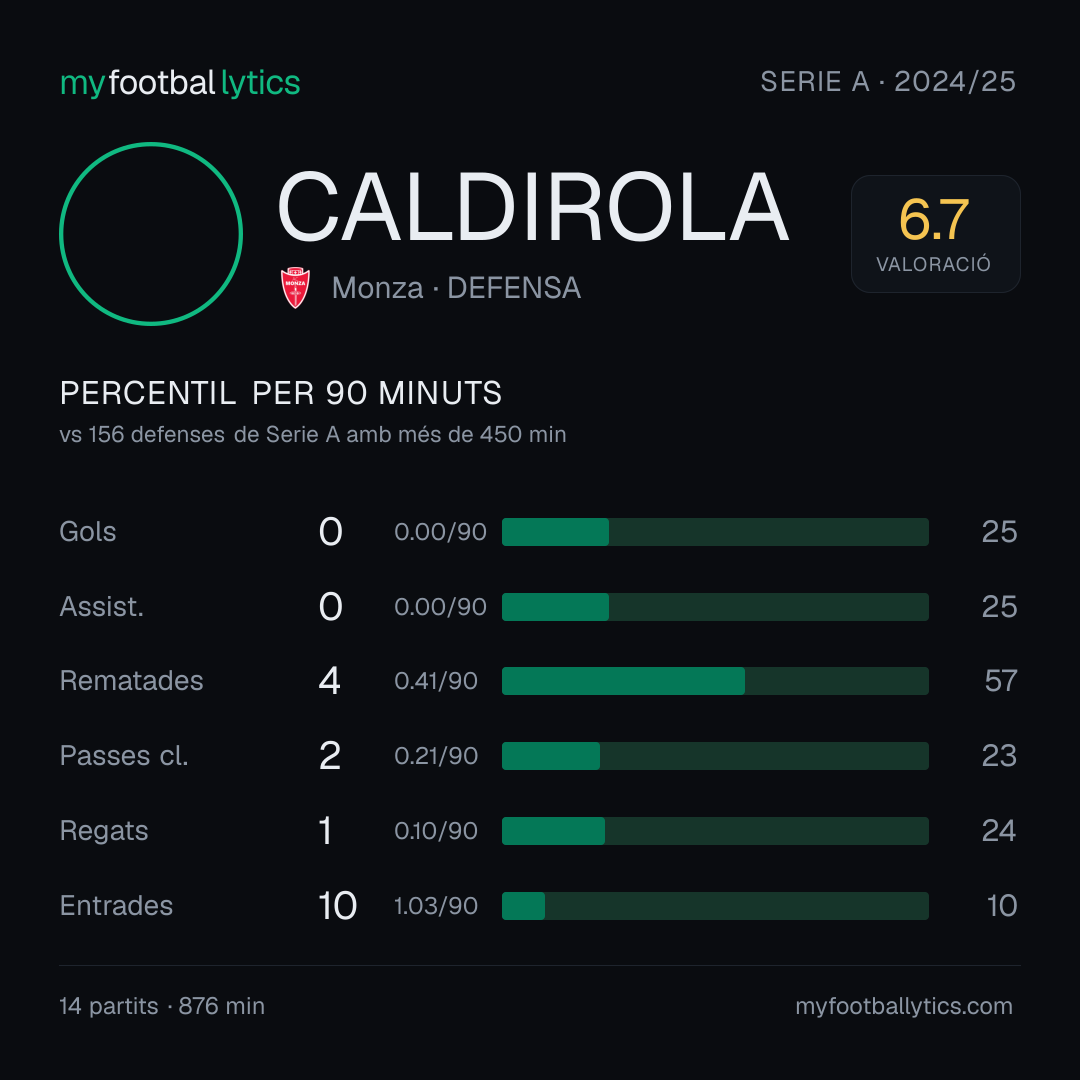The image size is (1080, 1080).
Task: Click the Gols percentile bar
Action: click(715, 532)
